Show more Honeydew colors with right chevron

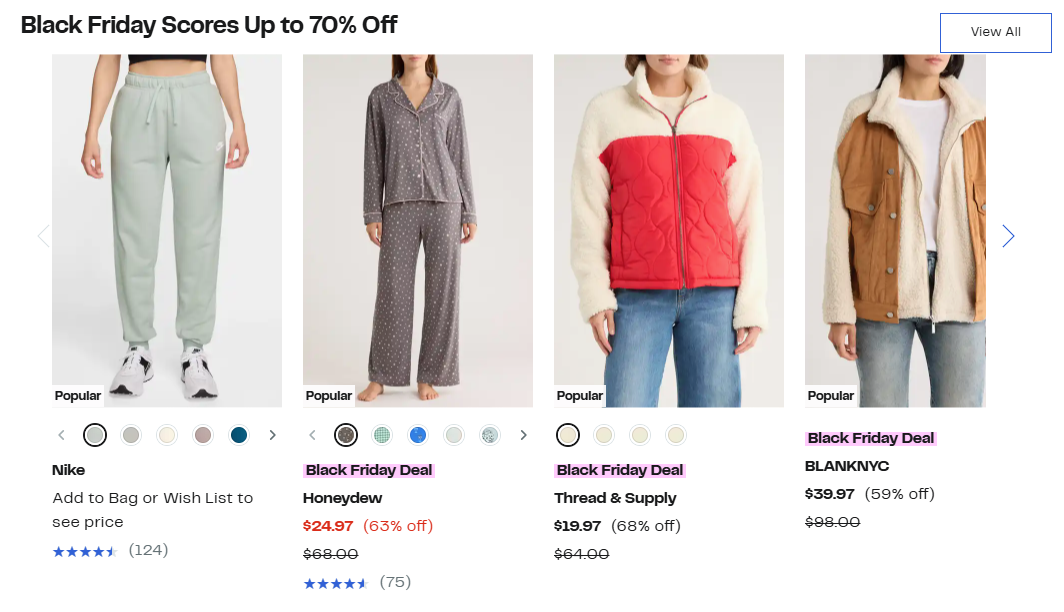[523, 435]
